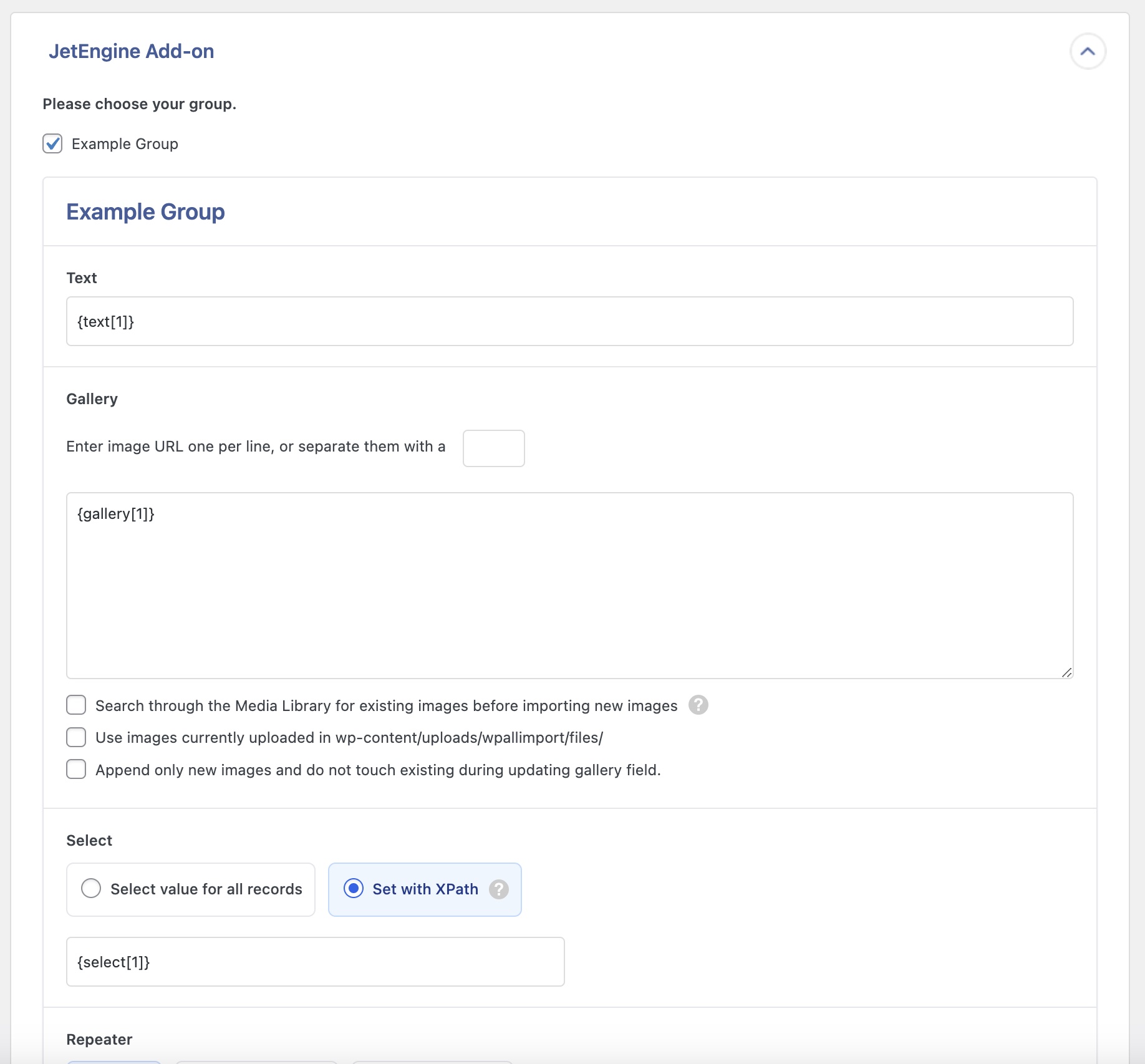Click the Example Group section heading

click(145, 212)
